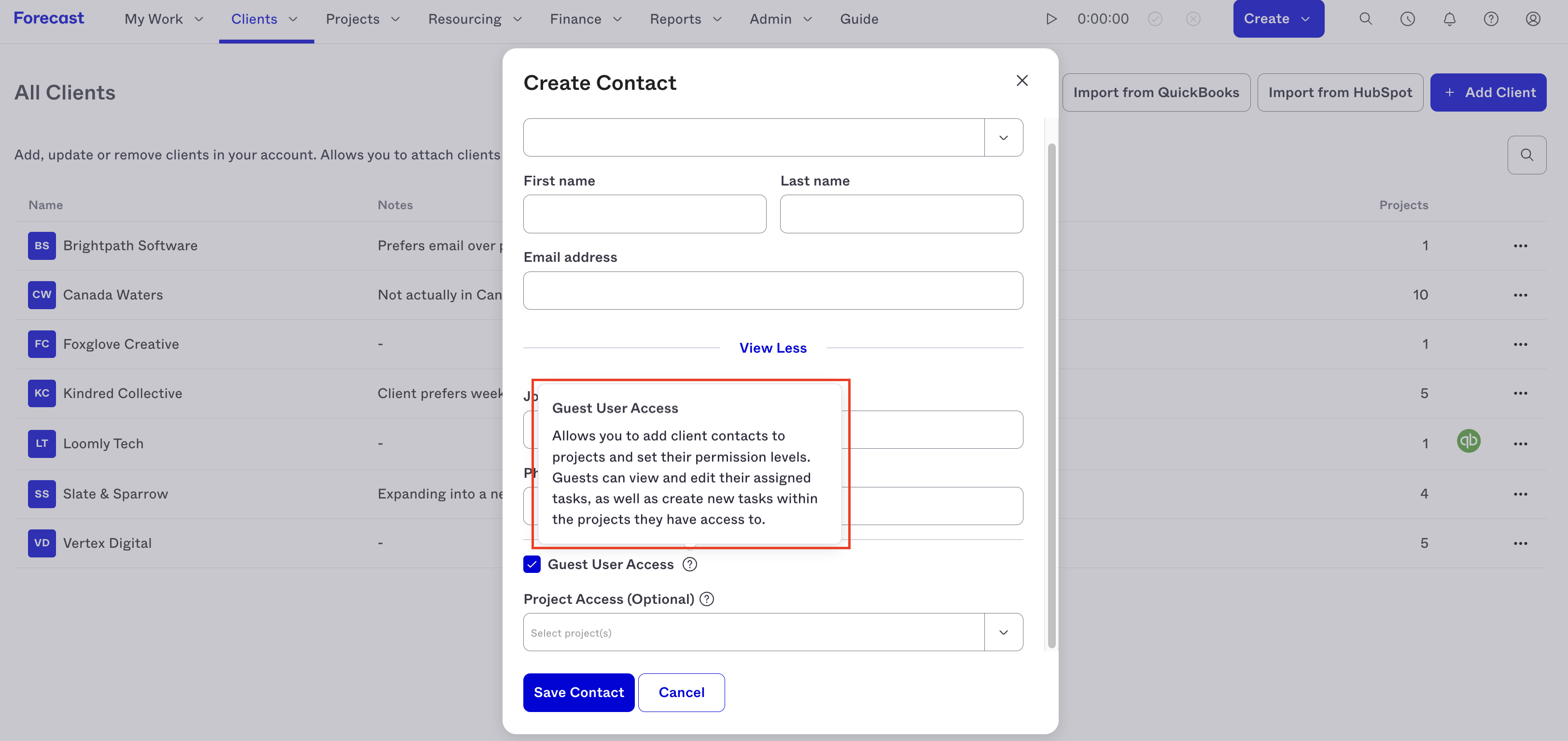This screenshot has height=741, width=1568.
Task: Open the notifications bell
Action: [x=1449, y=19]
